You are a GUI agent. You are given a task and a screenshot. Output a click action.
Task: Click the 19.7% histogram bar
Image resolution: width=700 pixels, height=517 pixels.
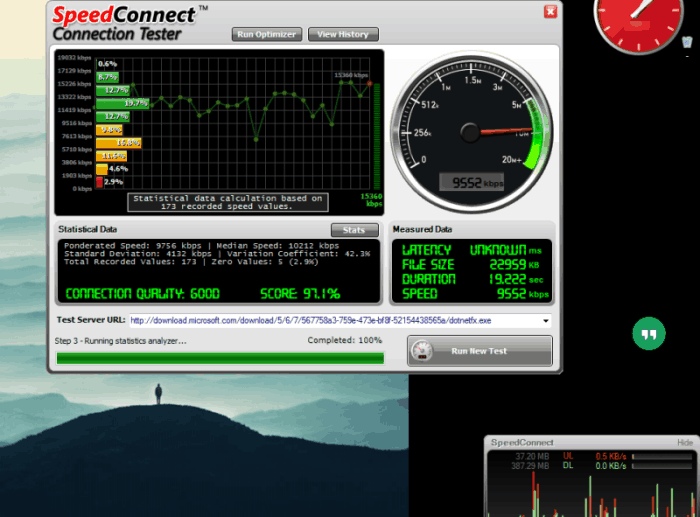click(122, 104)
